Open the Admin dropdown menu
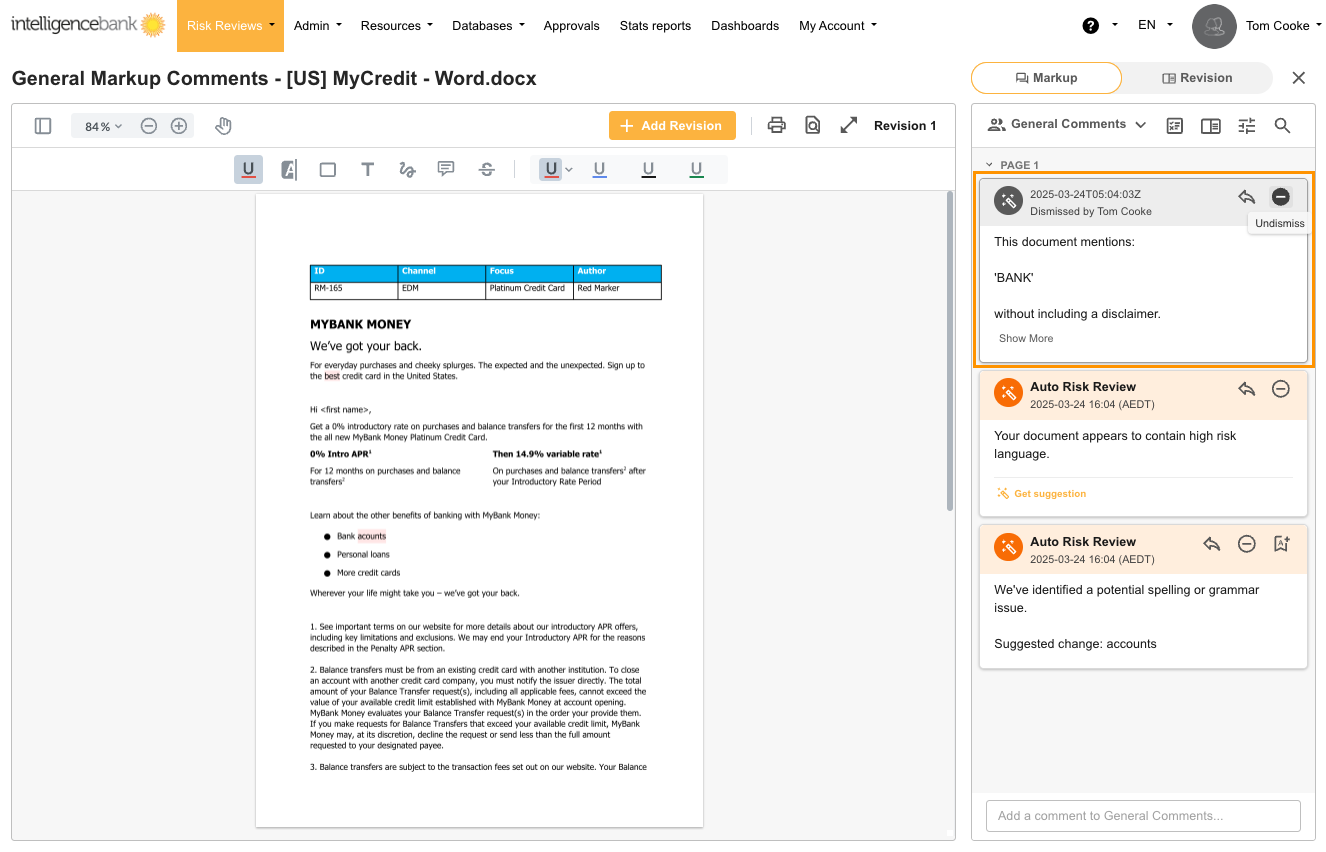Screen dimensions: 1326x852 pos(318,26)
